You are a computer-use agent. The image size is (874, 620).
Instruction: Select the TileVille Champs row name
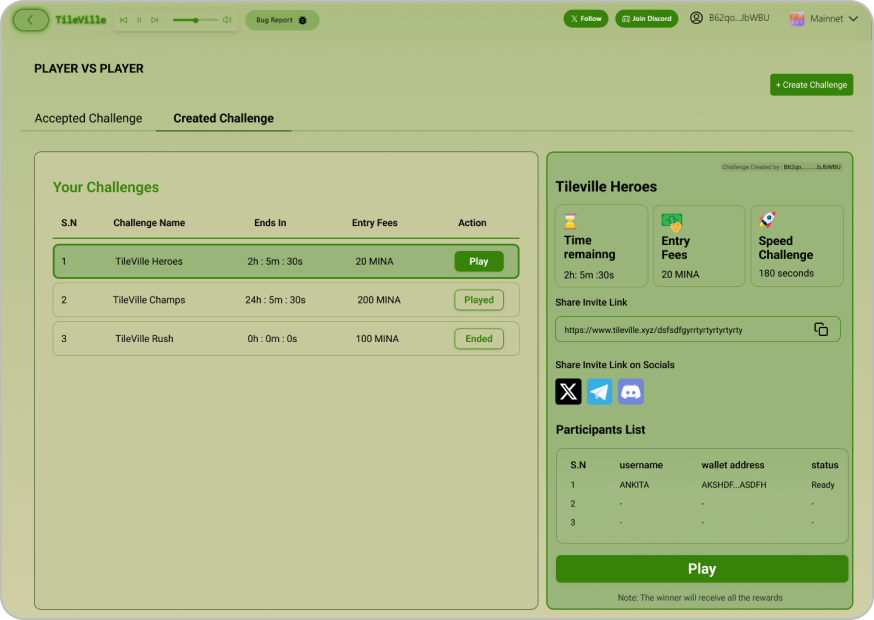click(149, 300)
